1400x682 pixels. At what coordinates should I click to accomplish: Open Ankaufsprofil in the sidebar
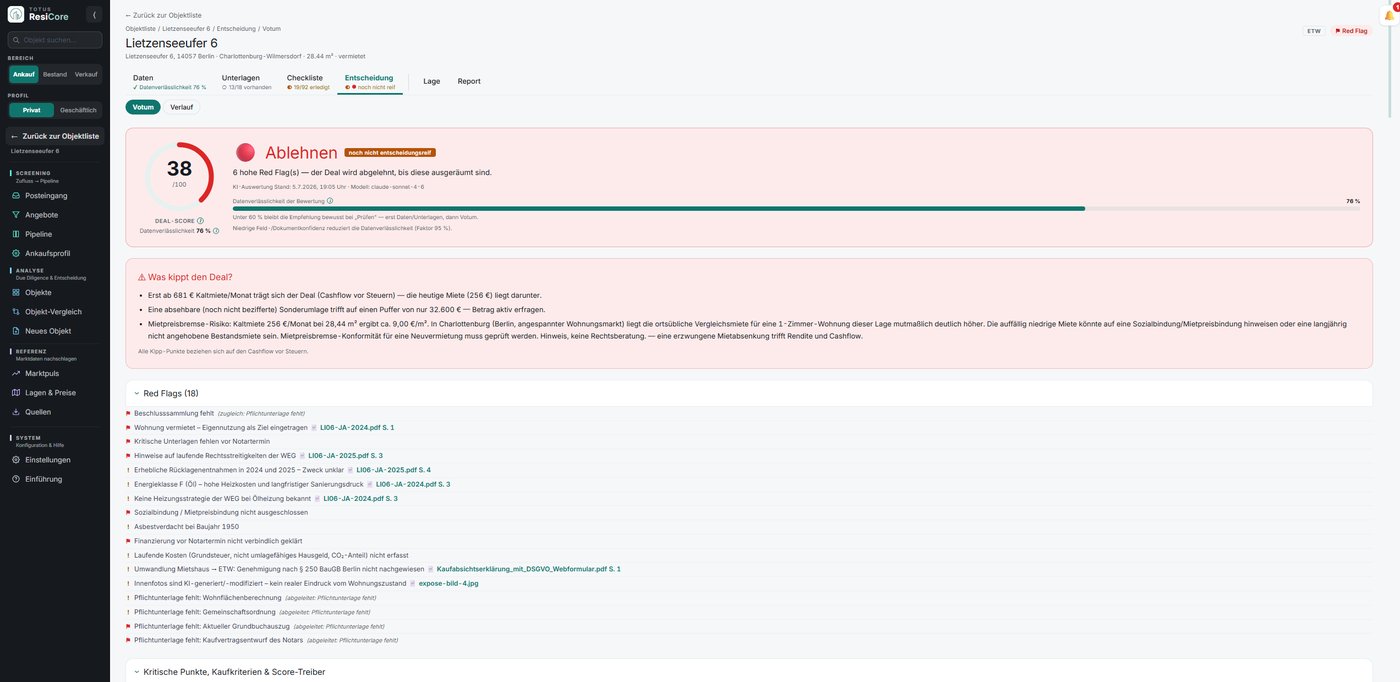click(55, 253)
